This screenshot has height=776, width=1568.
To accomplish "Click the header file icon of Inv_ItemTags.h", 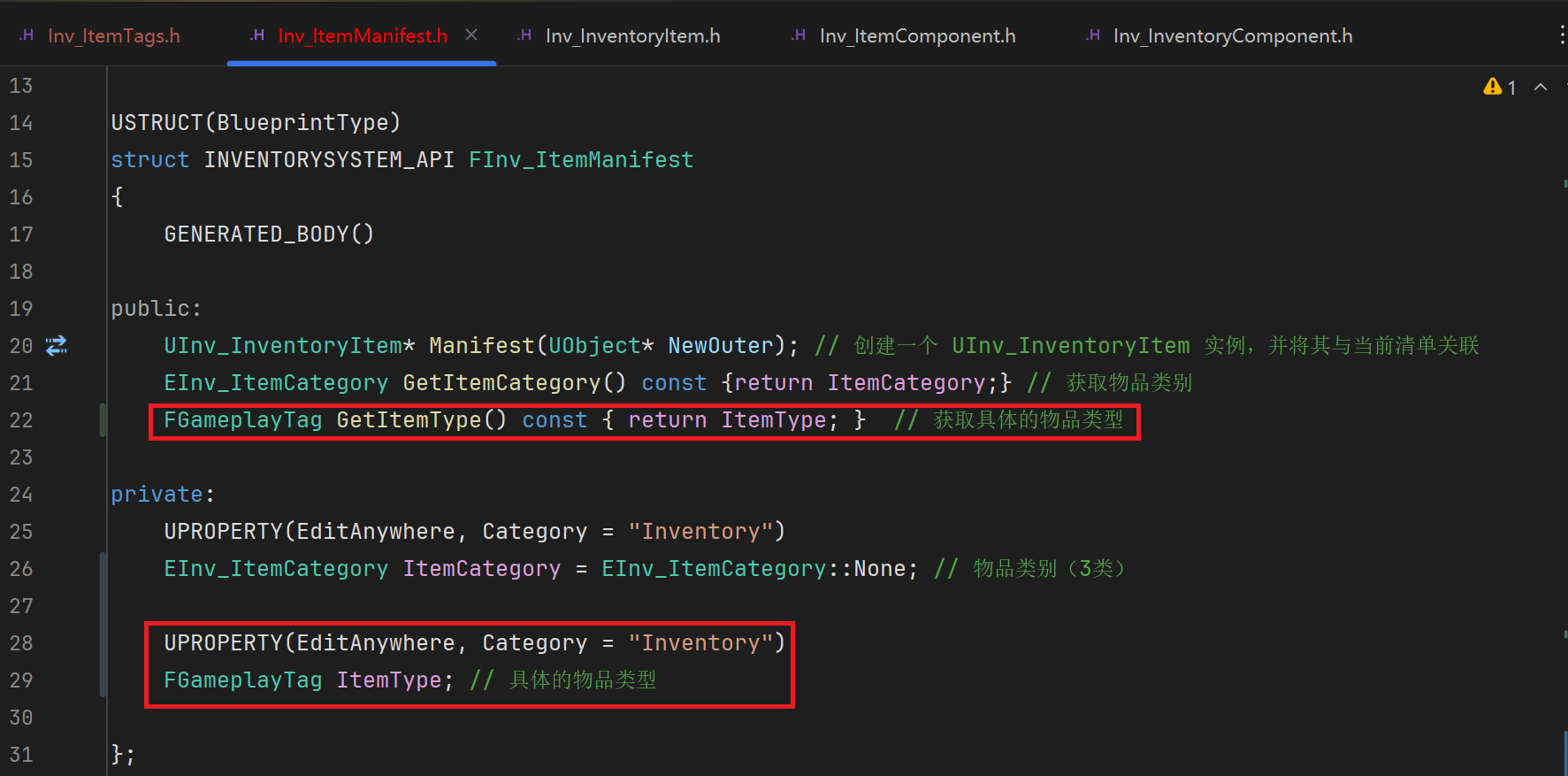I will (27, 35).
